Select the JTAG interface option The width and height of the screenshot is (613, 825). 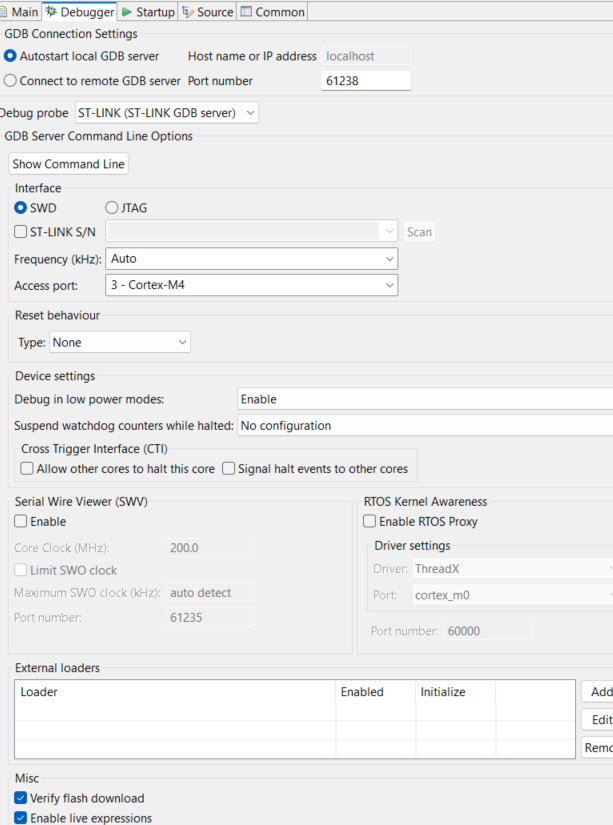pos(112,208)
